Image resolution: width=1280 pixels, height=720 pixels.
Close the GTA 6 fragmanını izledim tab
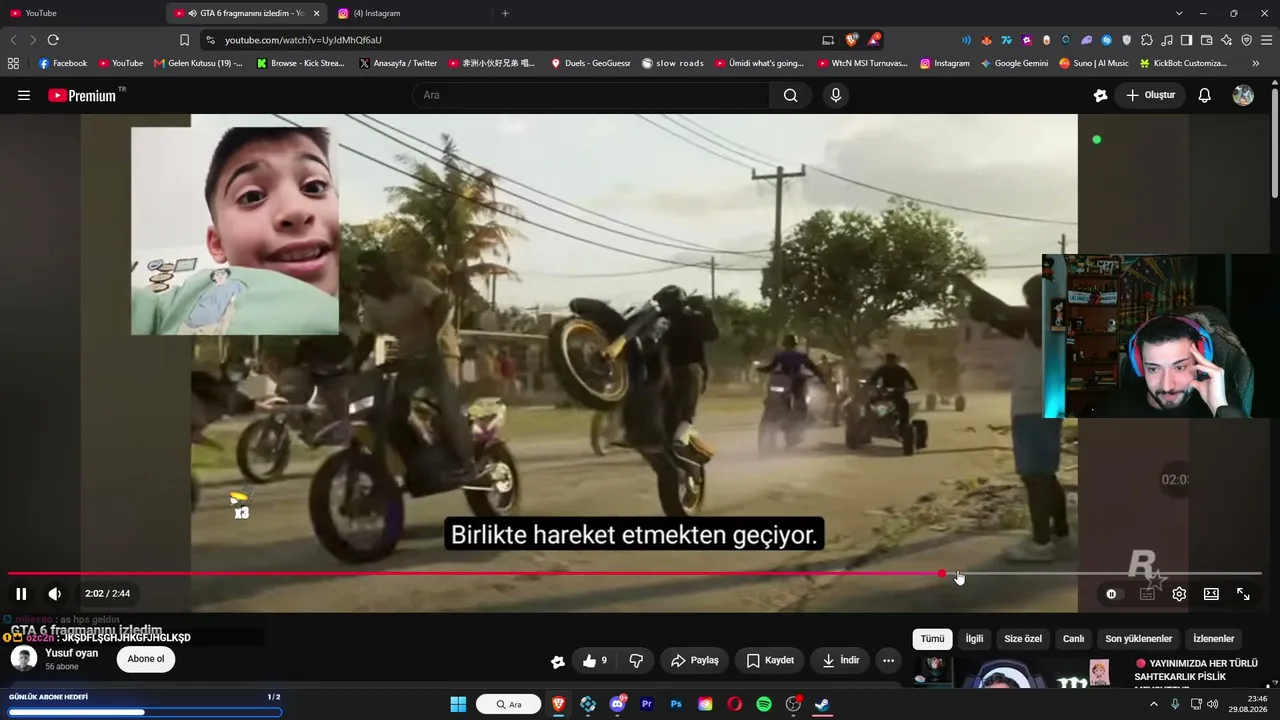tap(317, 13)
